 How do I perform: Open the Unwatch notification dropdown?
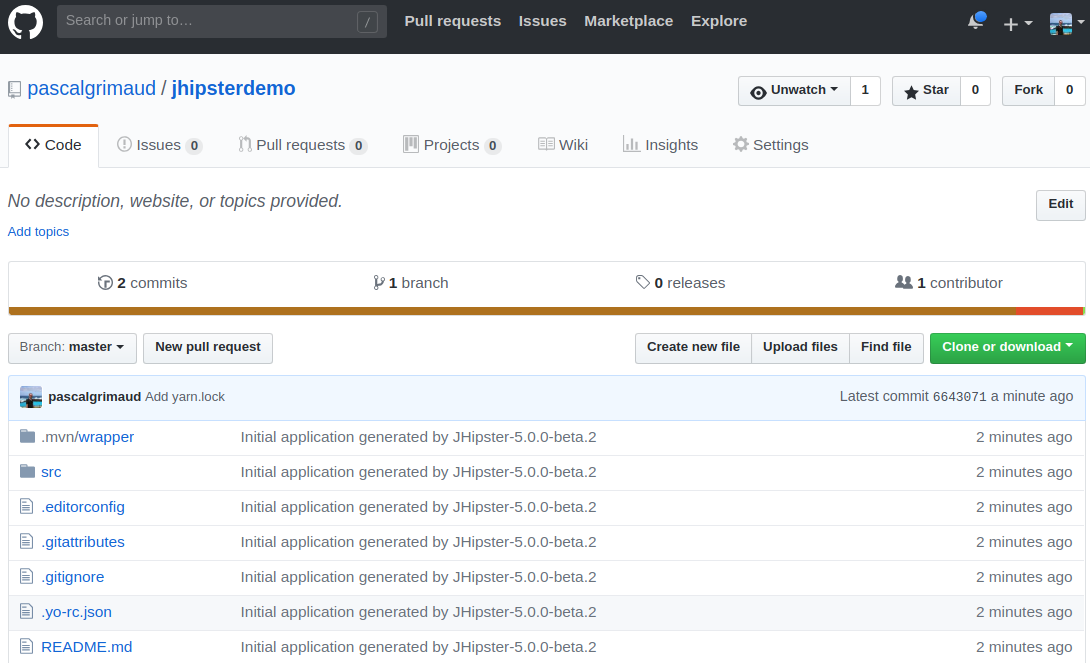pyautogui.click(x=794, y=90)
